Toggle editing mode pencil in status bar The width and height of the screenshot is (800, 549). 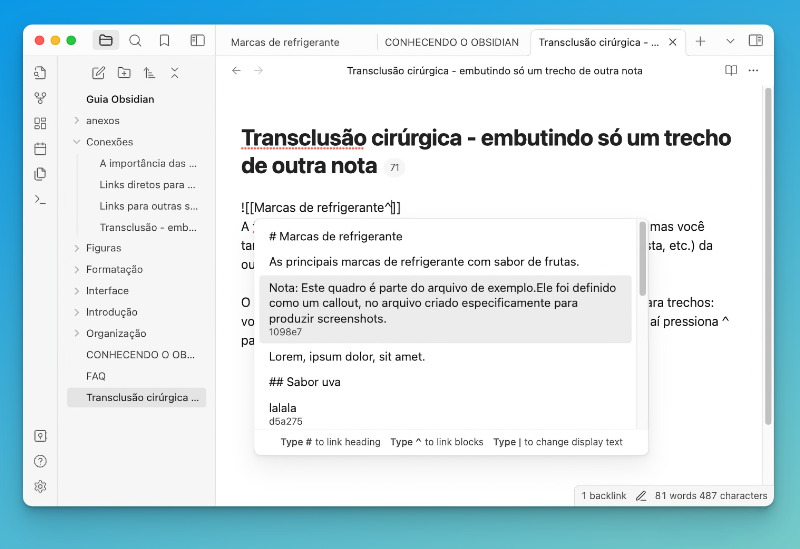point(641,496)
